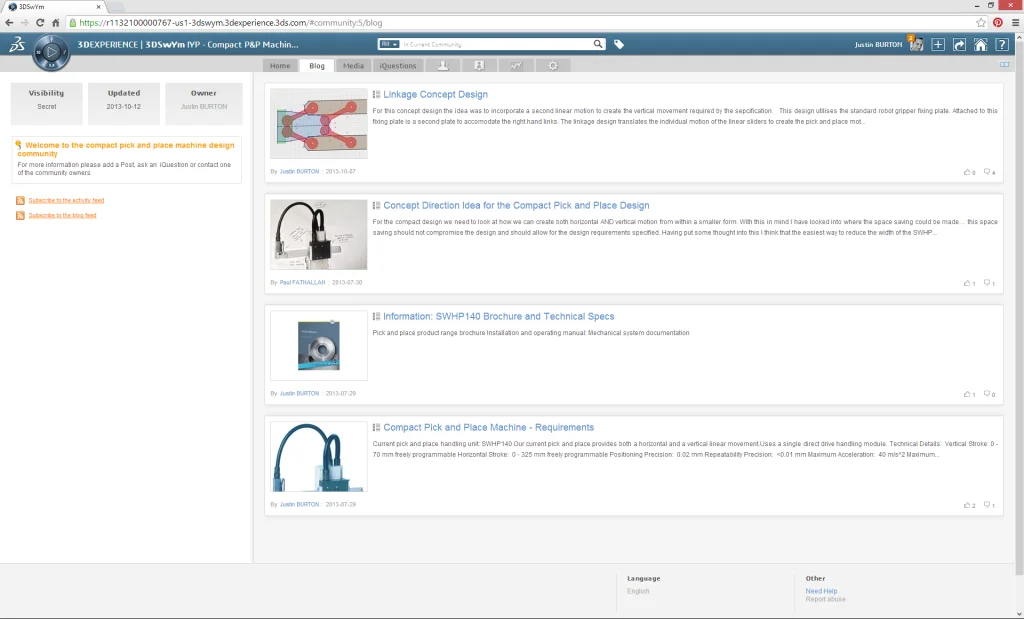Click the plus add-content icon

[x=938, y=44]
